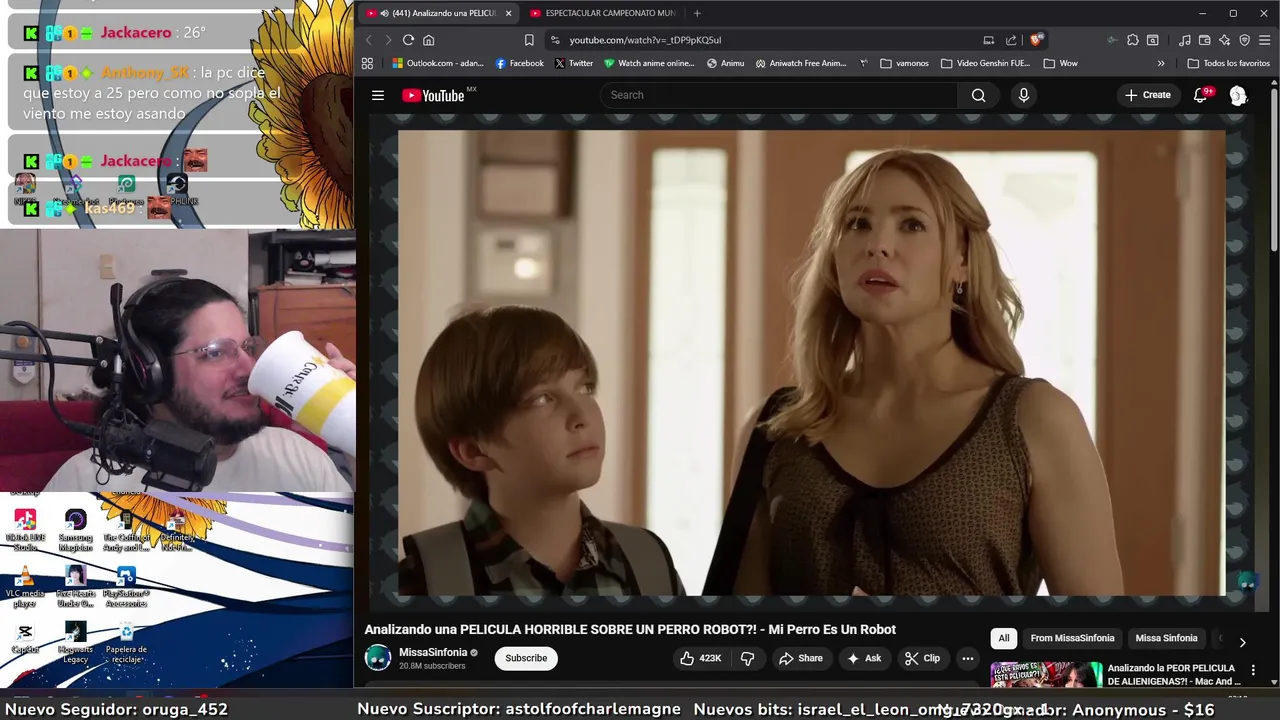Open the YouTube account avatar menu
The image size is (1280, 720).
(x=1238, y=95)
